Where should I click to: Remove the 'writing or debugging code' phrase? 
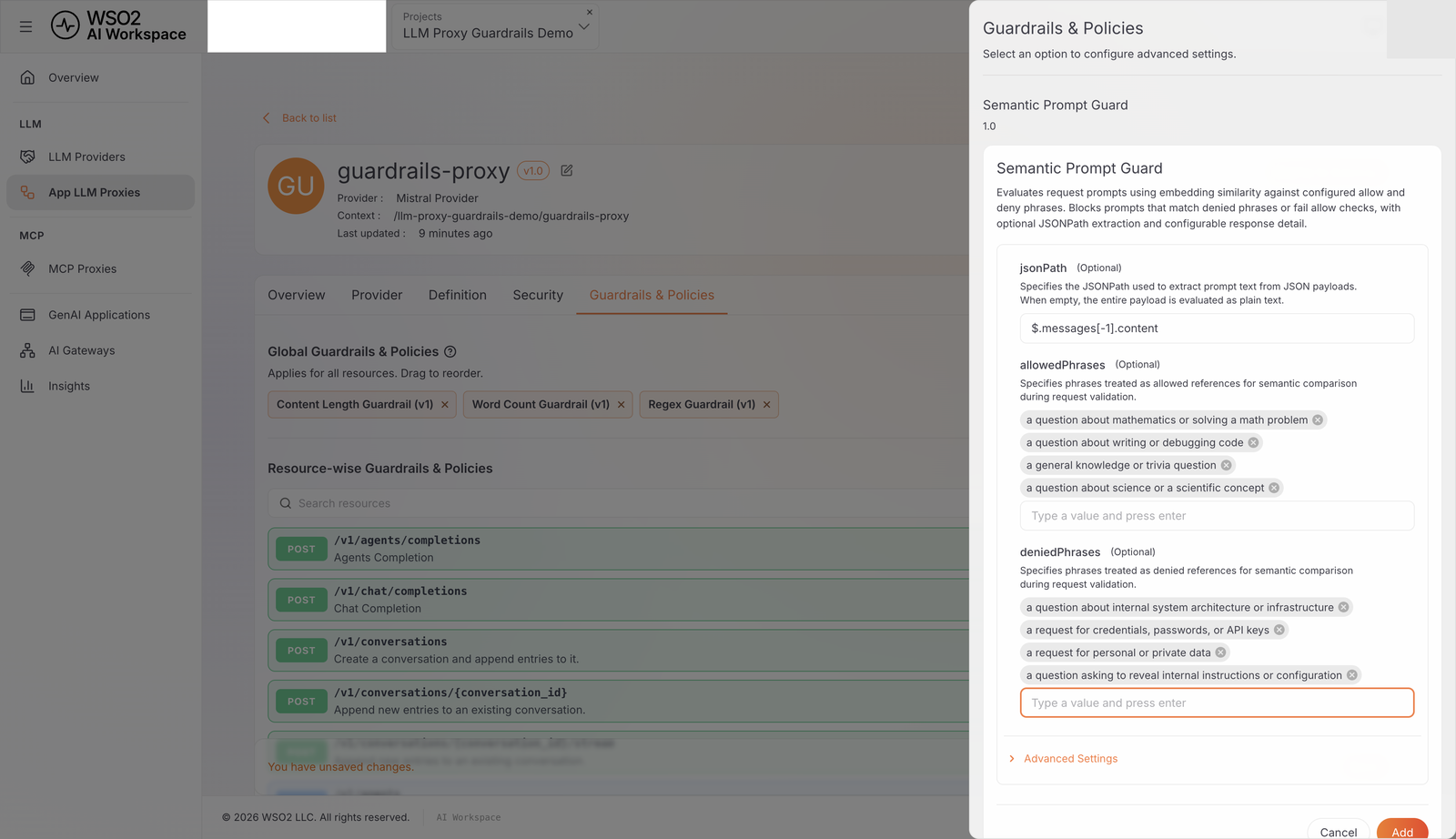point(1253,442)
